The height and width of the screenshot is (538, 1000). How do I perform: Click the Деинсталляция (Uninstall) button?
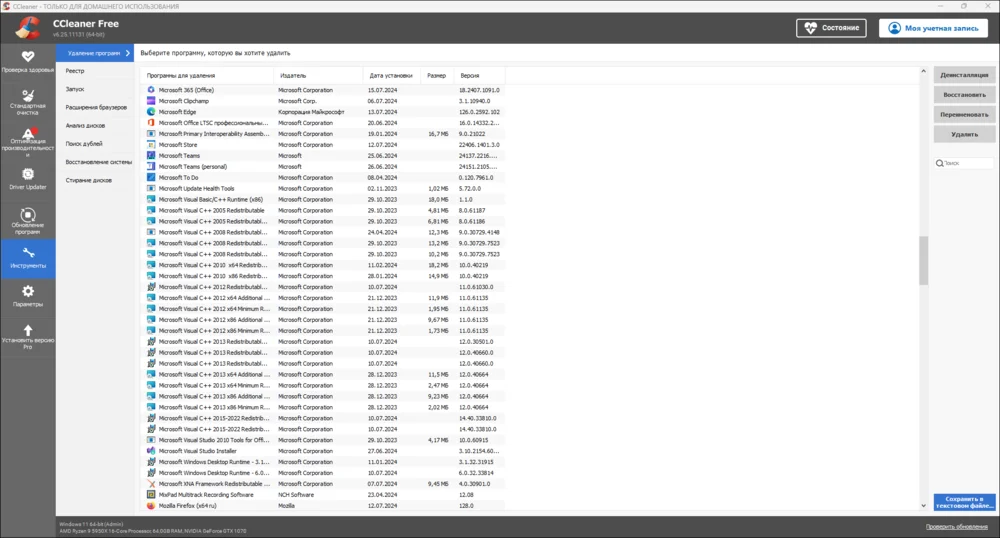pos(964,75)
